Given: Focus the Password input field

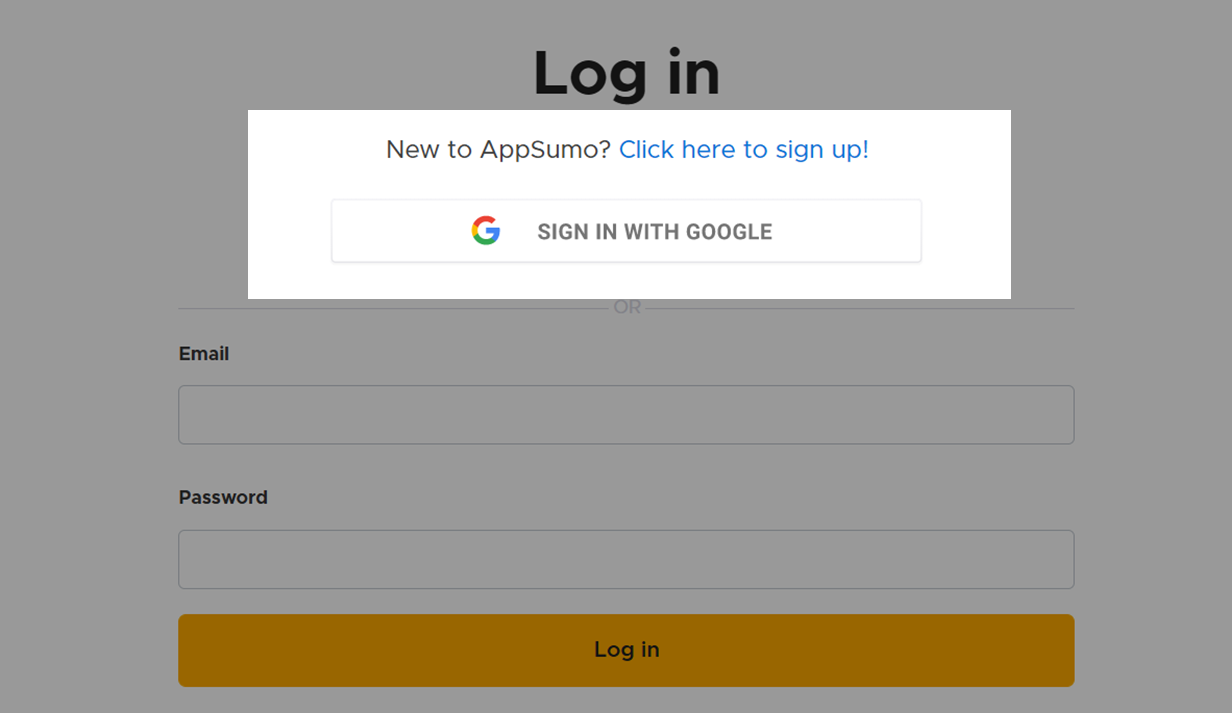Looking at the screenshot, I should (x=626, y=559).
